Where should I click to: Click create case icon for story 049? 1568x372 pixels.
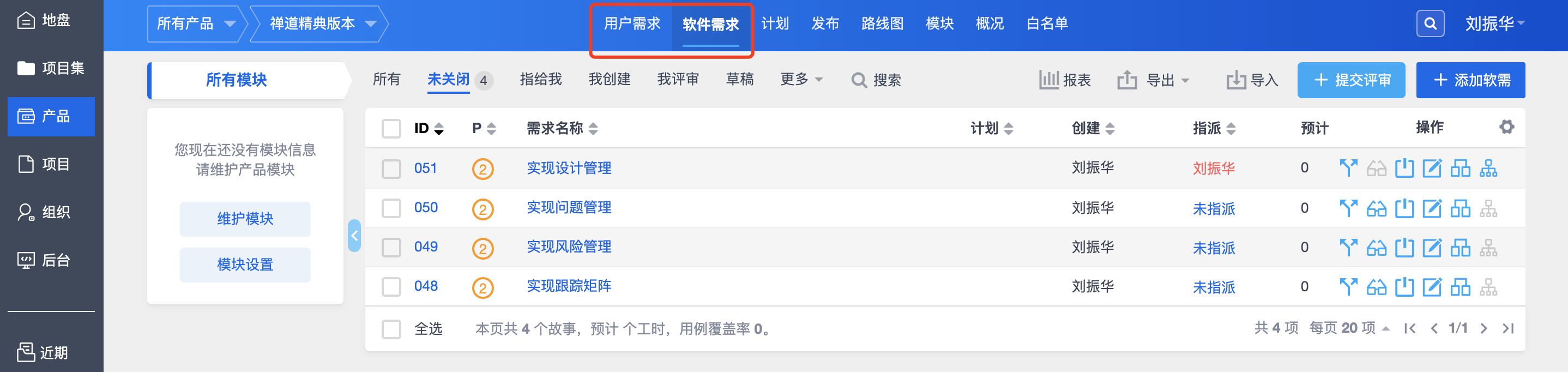pos(1460,247)
